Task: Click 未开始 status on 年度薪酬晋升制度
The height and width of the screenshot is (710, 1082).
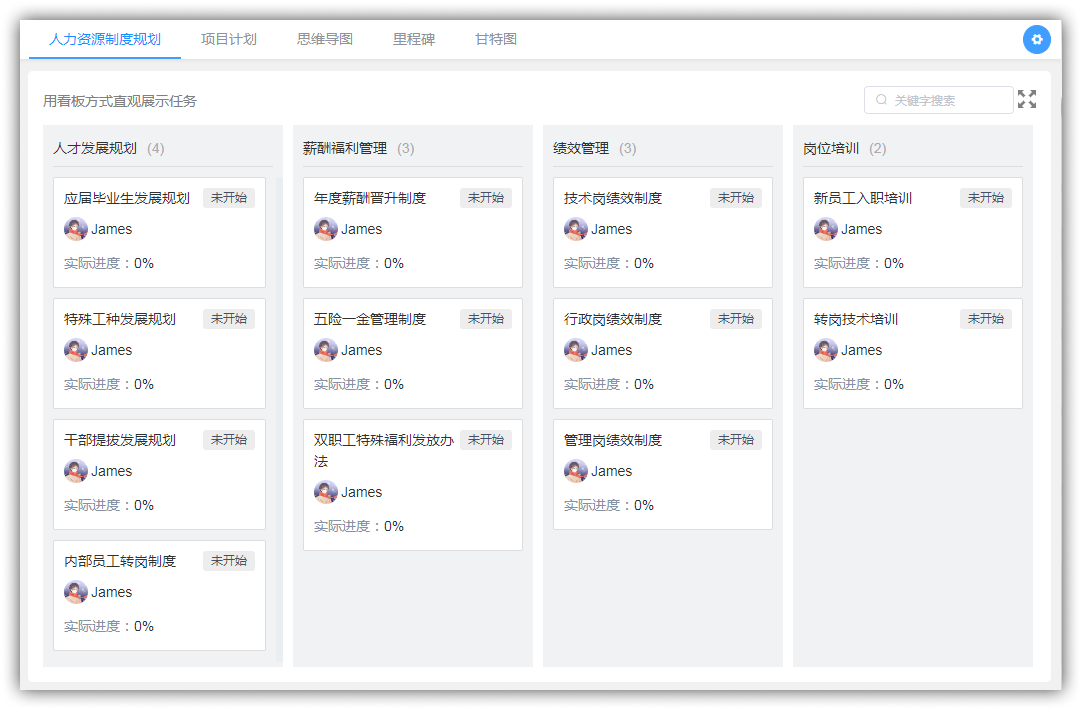Action: [x=486, y=198]
